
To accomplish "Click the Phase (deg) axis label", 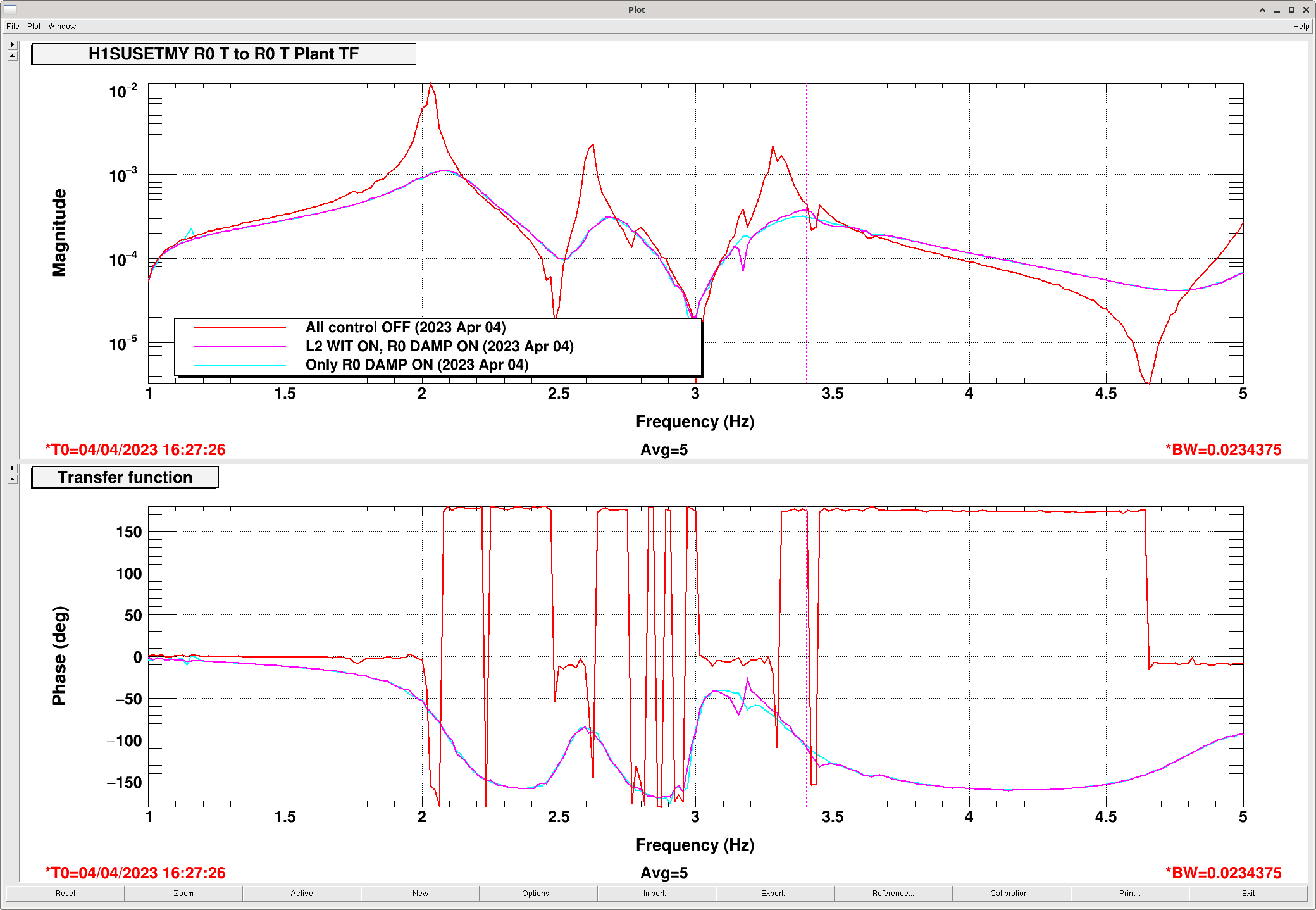I will (59, 656).
